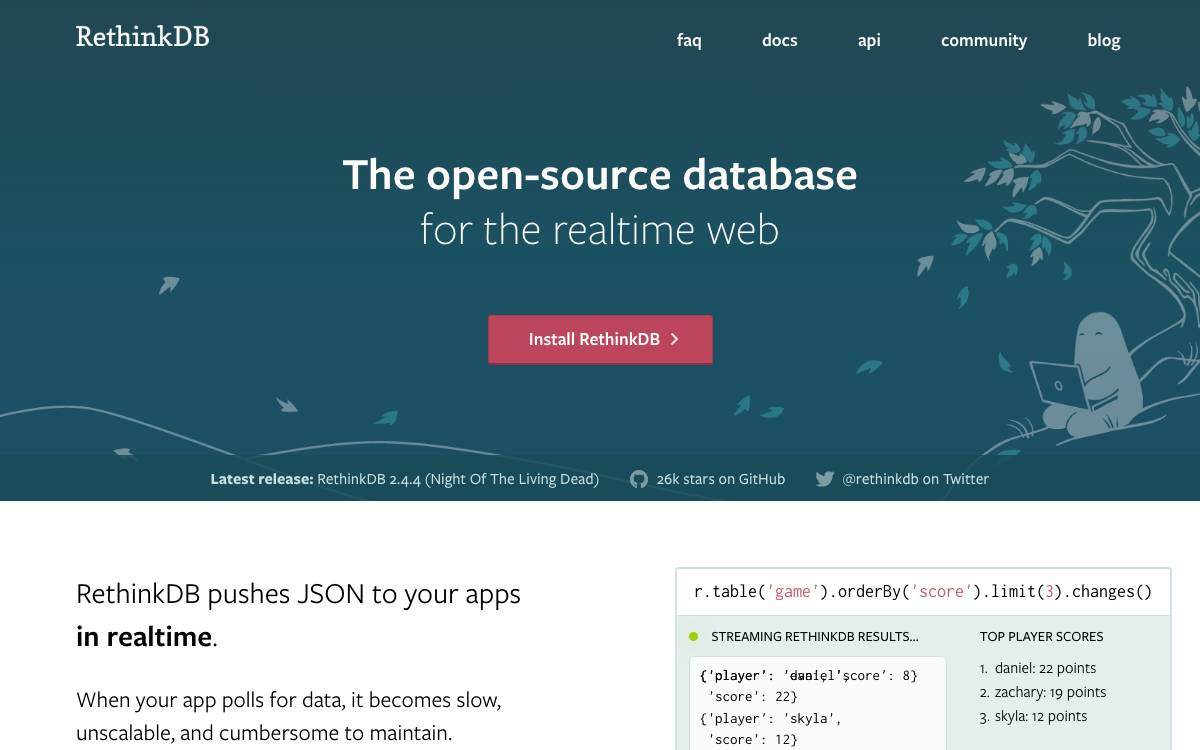Click the Twitter bird icon
This screenshot has height=750, width=1200.
[x=824, y=479]
